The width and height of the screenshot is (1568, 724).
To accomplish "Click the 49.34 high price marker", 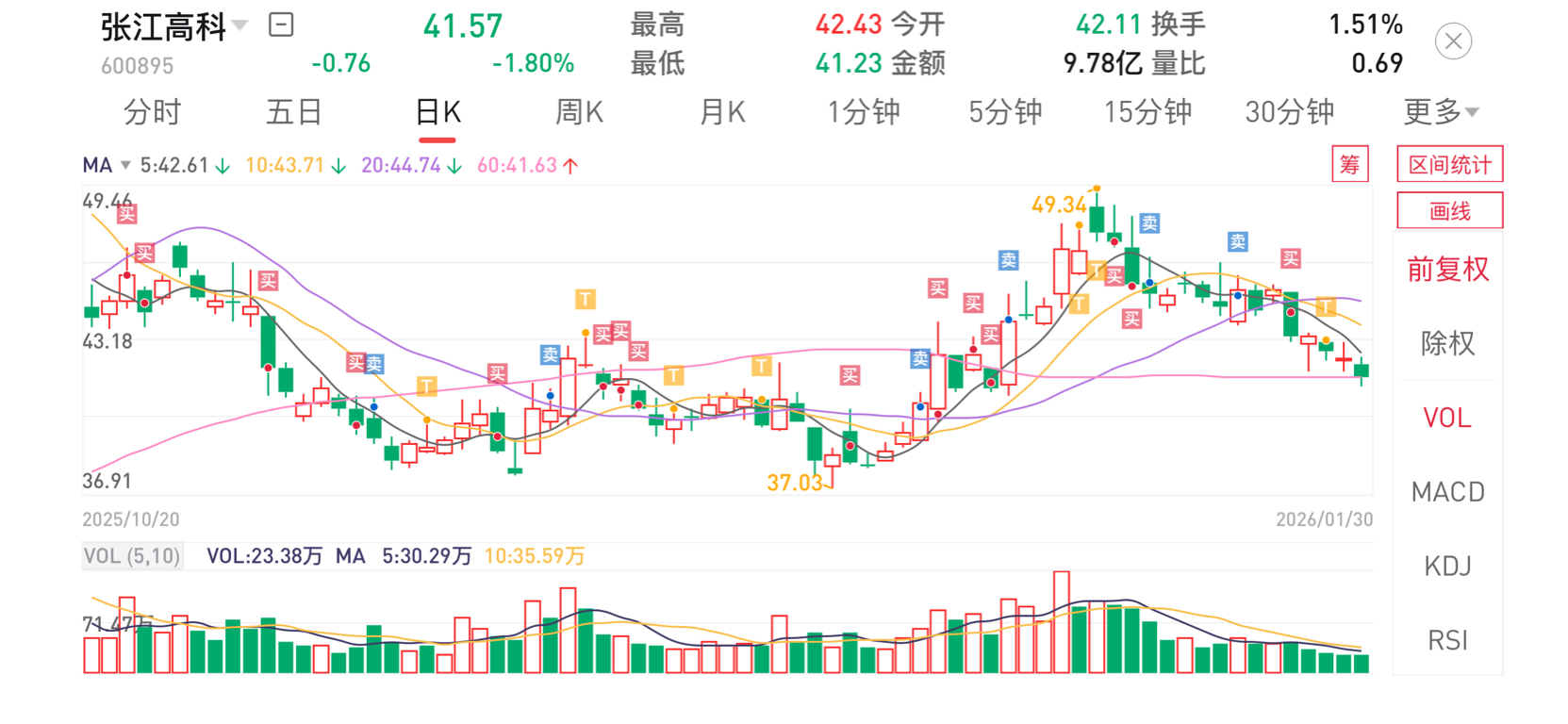I will click(x=1059, y=205).
